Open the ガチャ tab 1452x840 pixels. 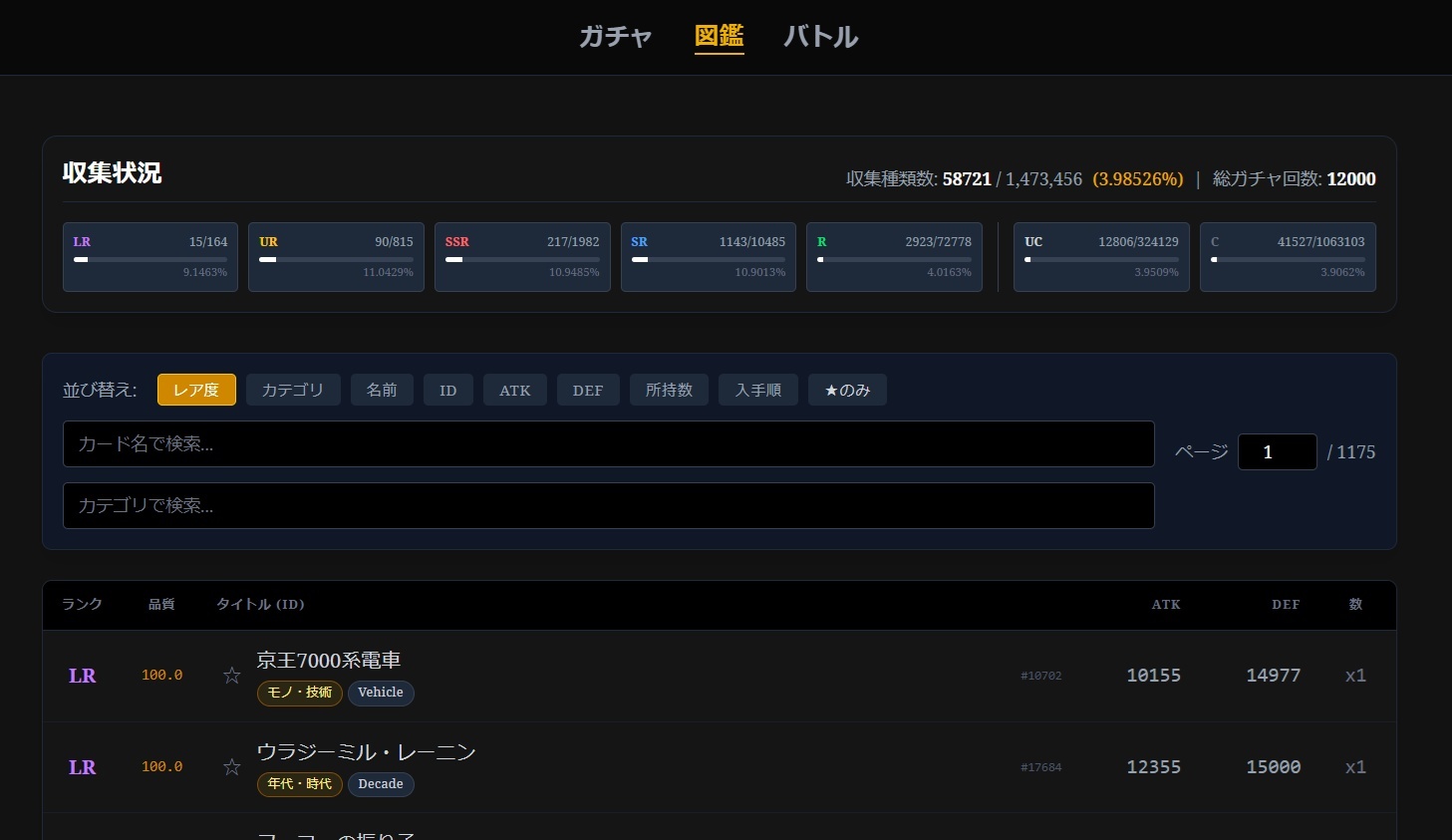click(615, 37)
